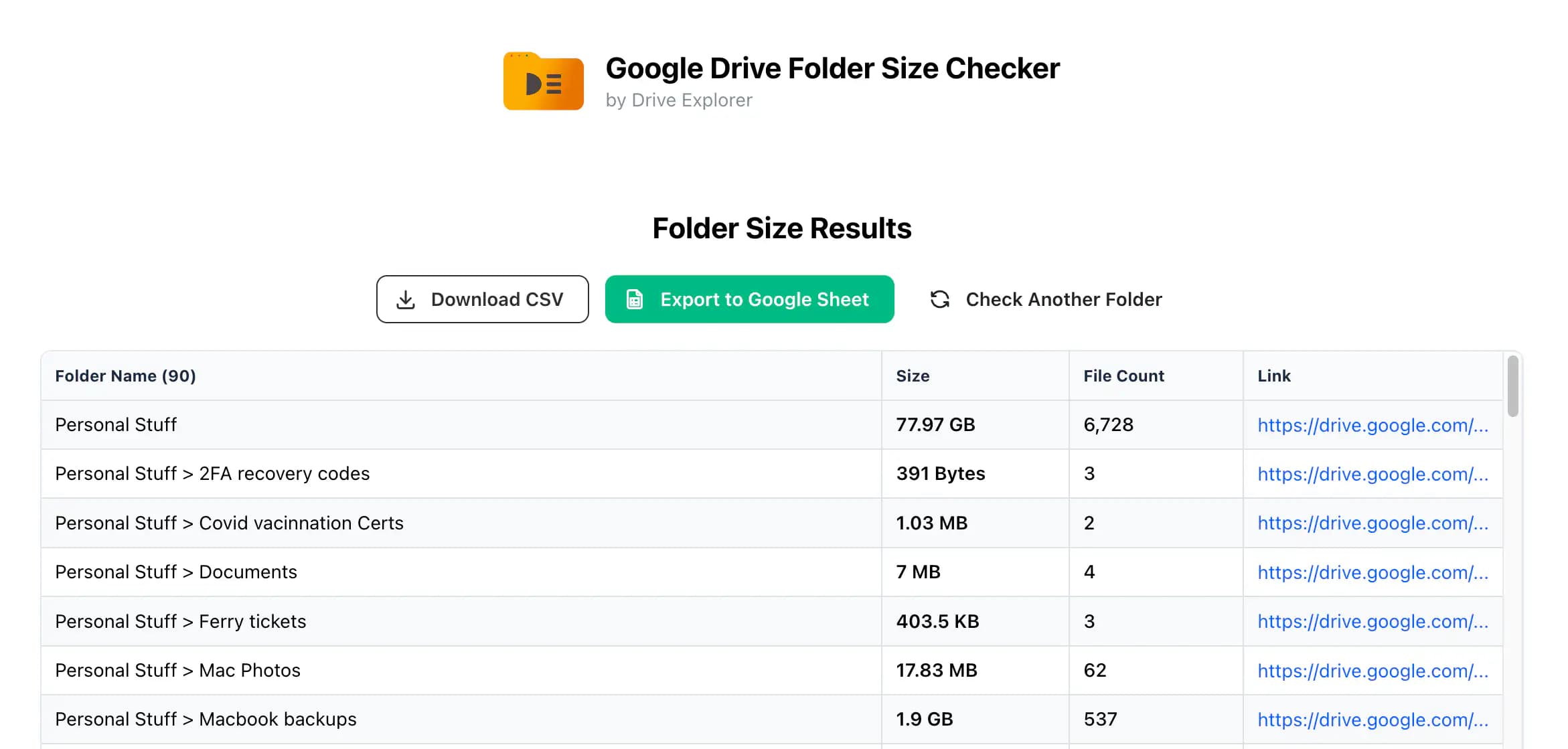Click the 7 MB size value

click(918, 572)
